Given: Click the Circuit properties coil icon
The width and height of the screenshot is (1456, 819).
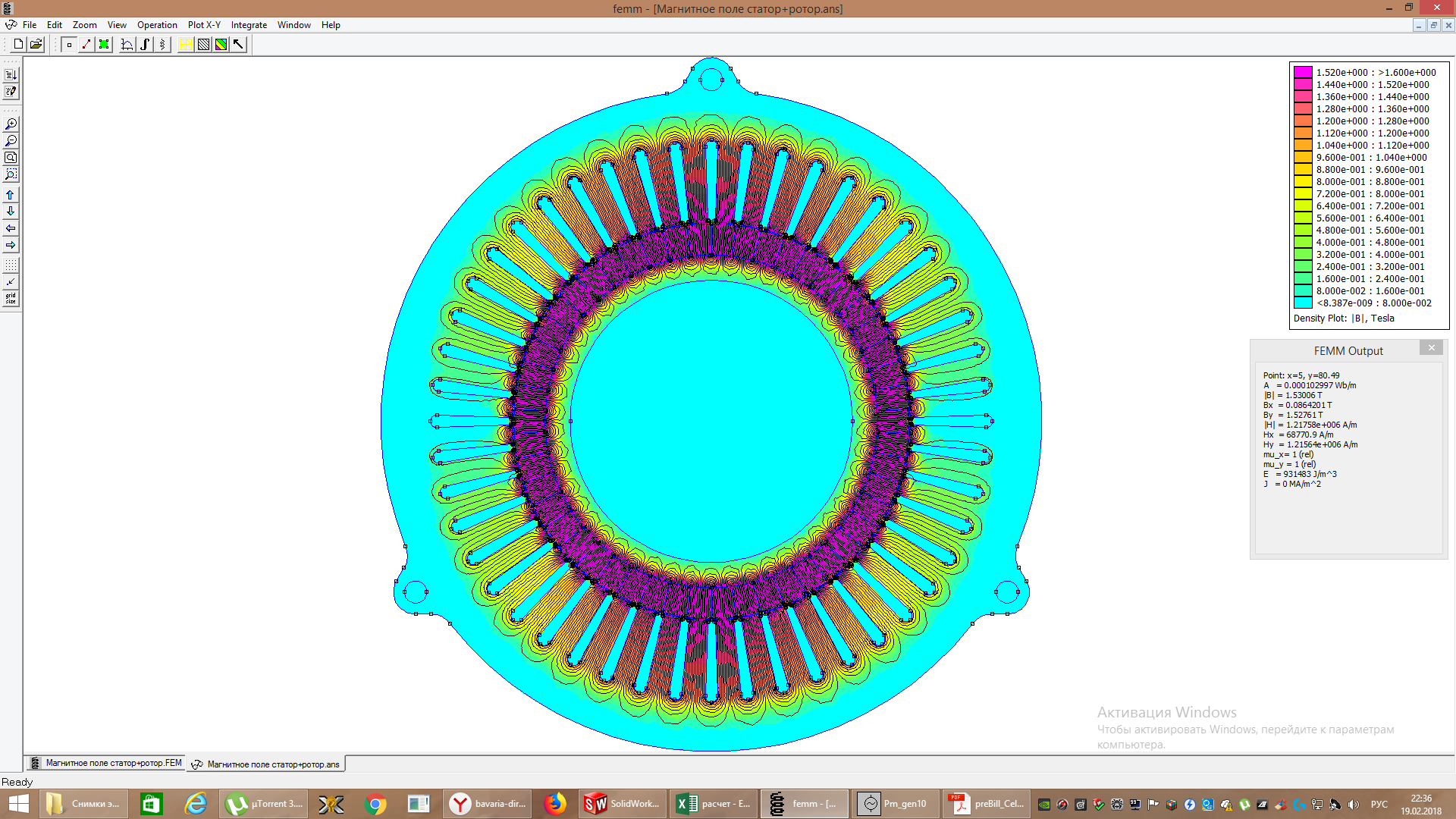Looking at the screenshot, I should pyautogui.click(x=162, y=45).
